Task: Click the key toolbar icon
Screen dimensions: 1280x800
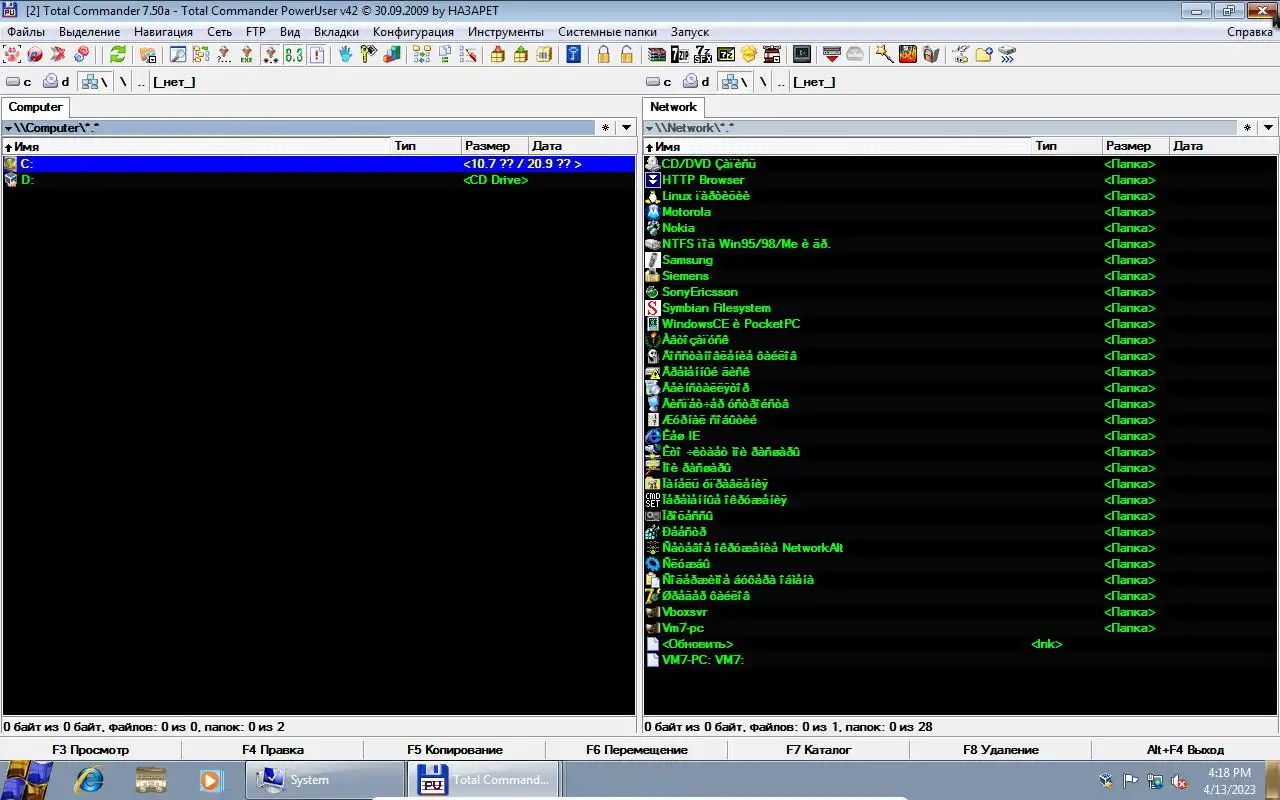Action: [x=368, y=54]
